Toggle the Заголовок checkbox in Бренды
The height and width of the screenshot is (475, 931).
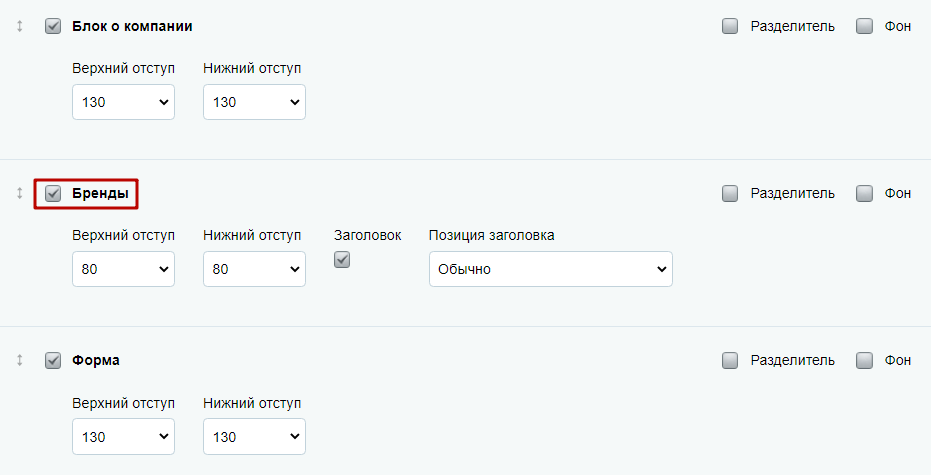pos(342,259)
